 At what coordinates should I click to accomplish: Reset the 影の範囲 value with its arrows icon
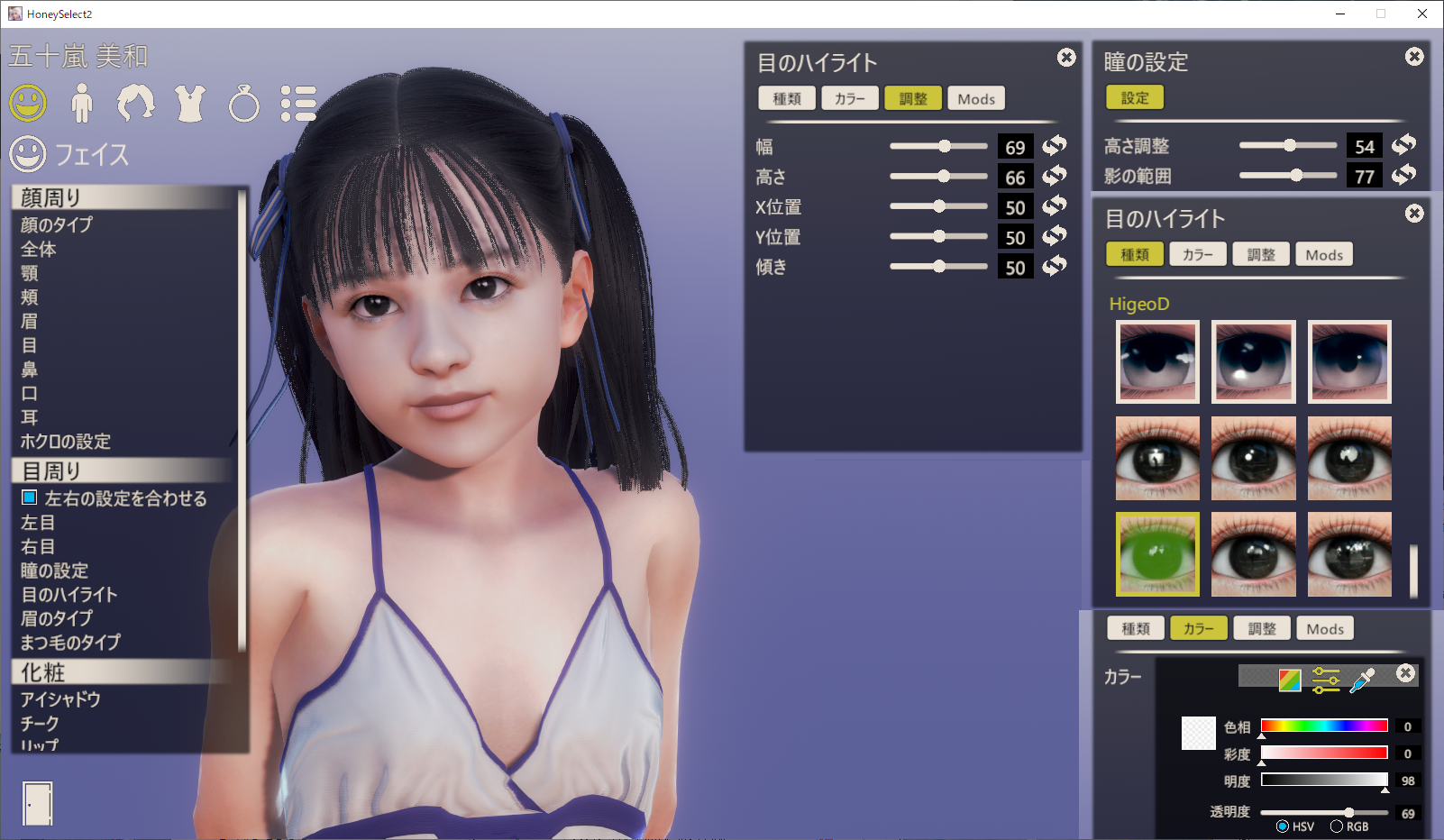point(1403,175)
